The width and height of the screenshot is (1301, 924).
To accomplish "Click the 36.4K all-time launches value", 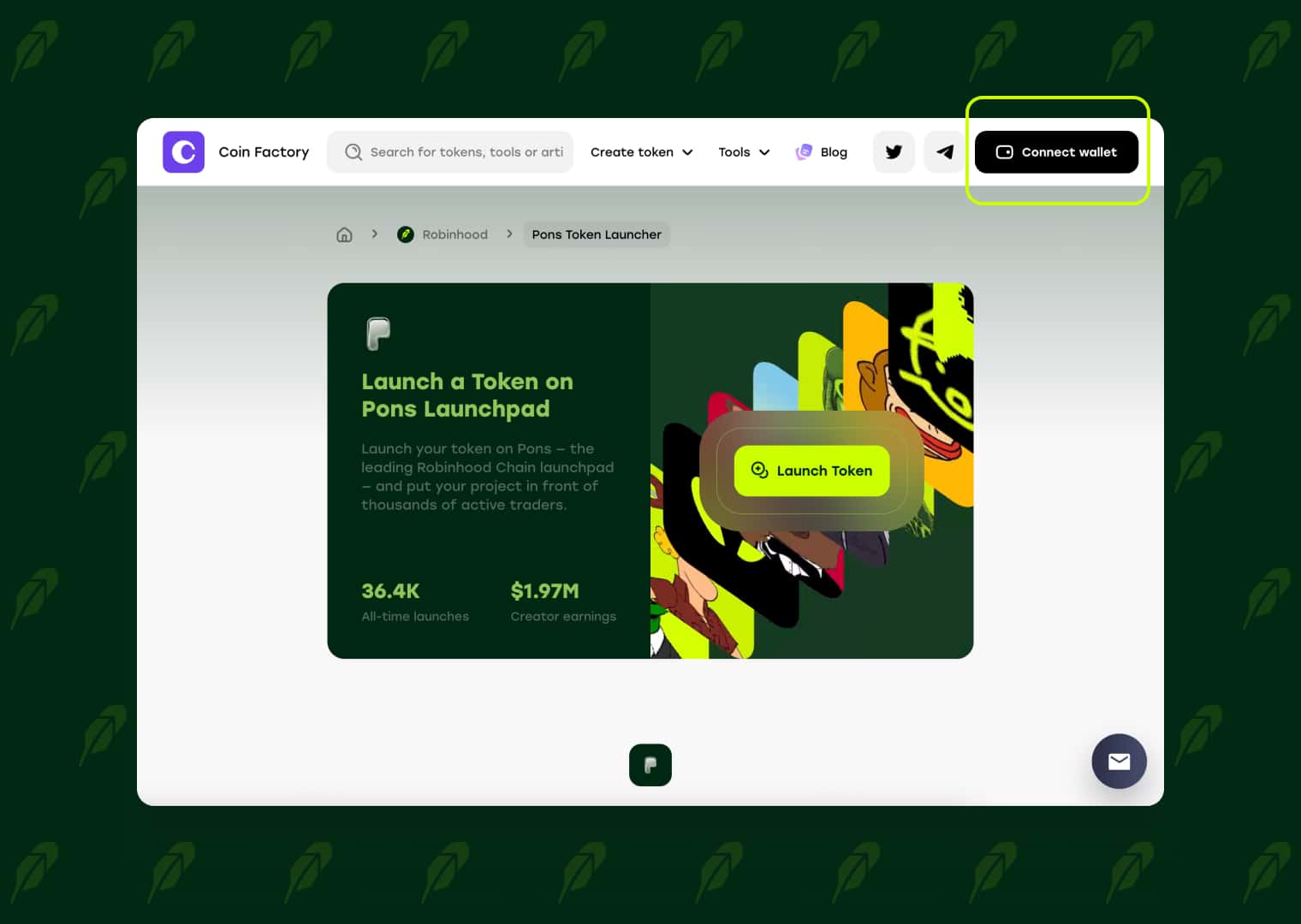I will pyautogui.click(x=390, y=591).
